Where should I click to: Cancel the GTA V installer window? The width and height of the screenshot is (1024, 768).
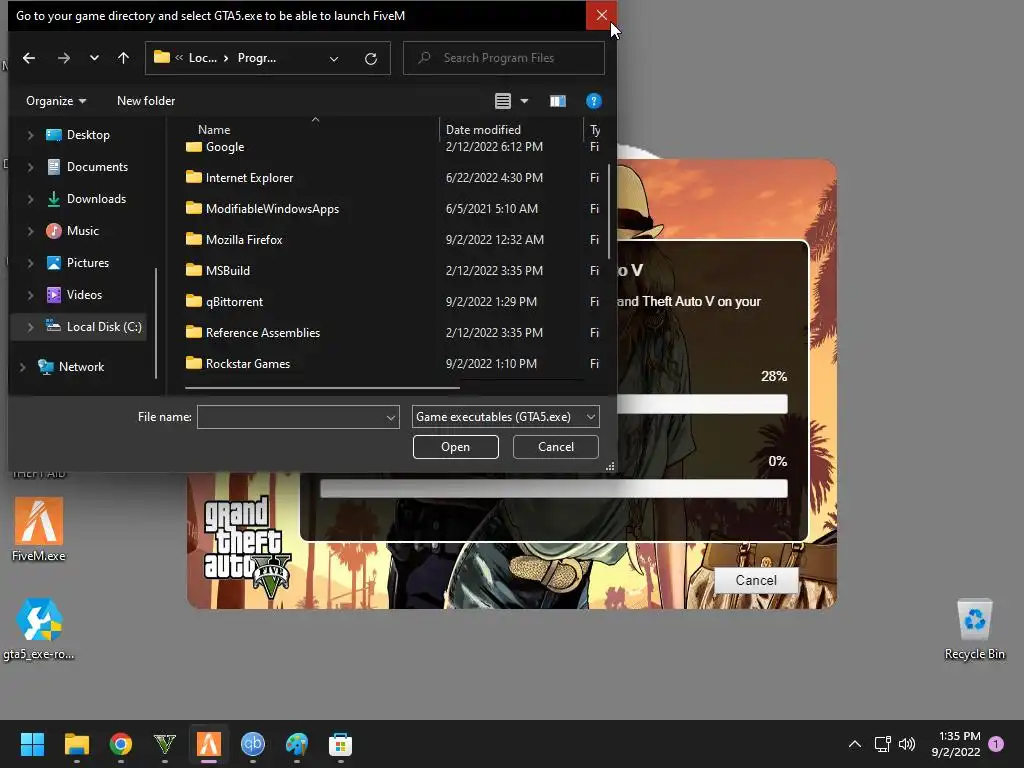click(x=756, y=580)
